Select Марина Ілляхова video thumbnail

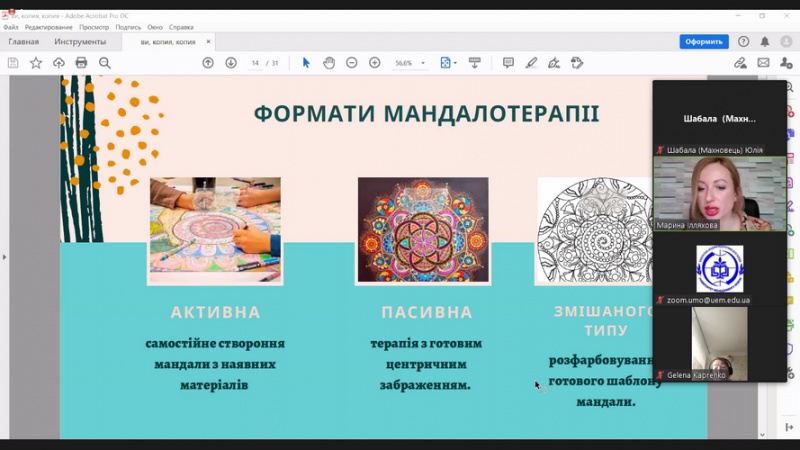point(719,194)
